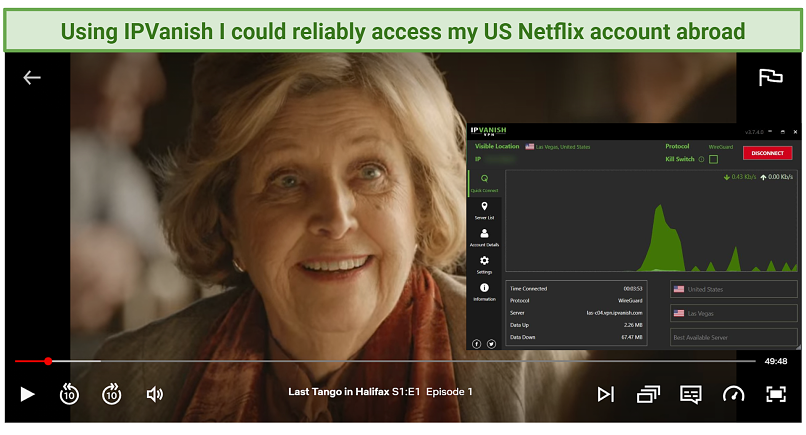Click the Data Up value 2.26 MB

point(633,325)
